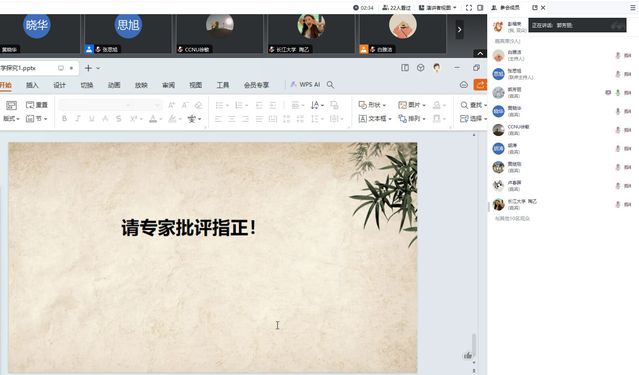Viewport: 639px width, 375px height.
Task: Click the WPS AI button
Action: coord(305,84)
